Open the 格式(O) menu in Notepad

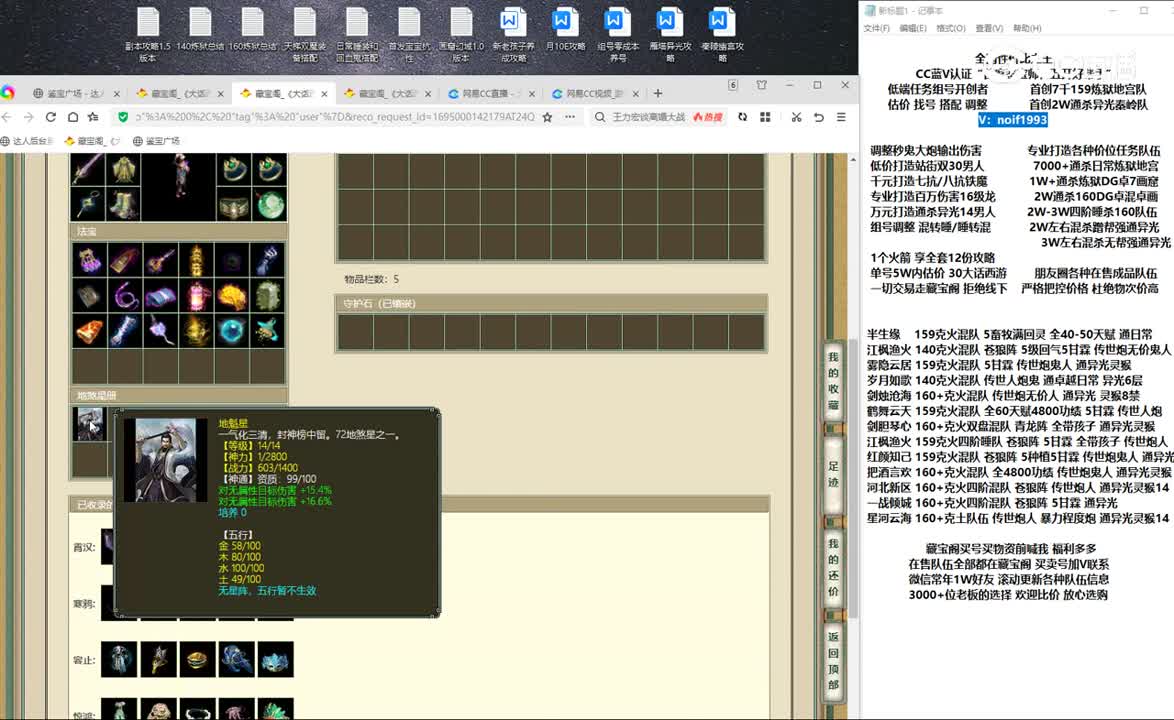click(950, 28)
